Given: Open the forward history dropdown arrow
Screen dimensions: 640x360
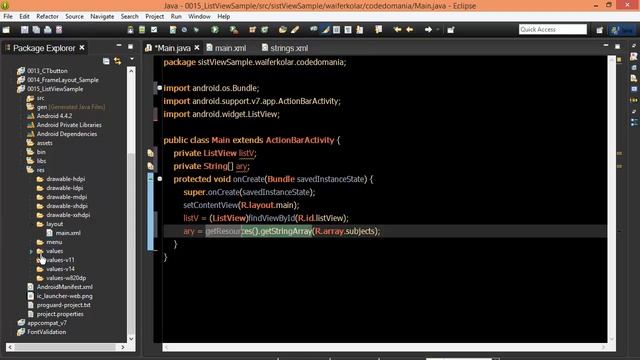Looking at the screenshot, I should [x=438, y=30].
